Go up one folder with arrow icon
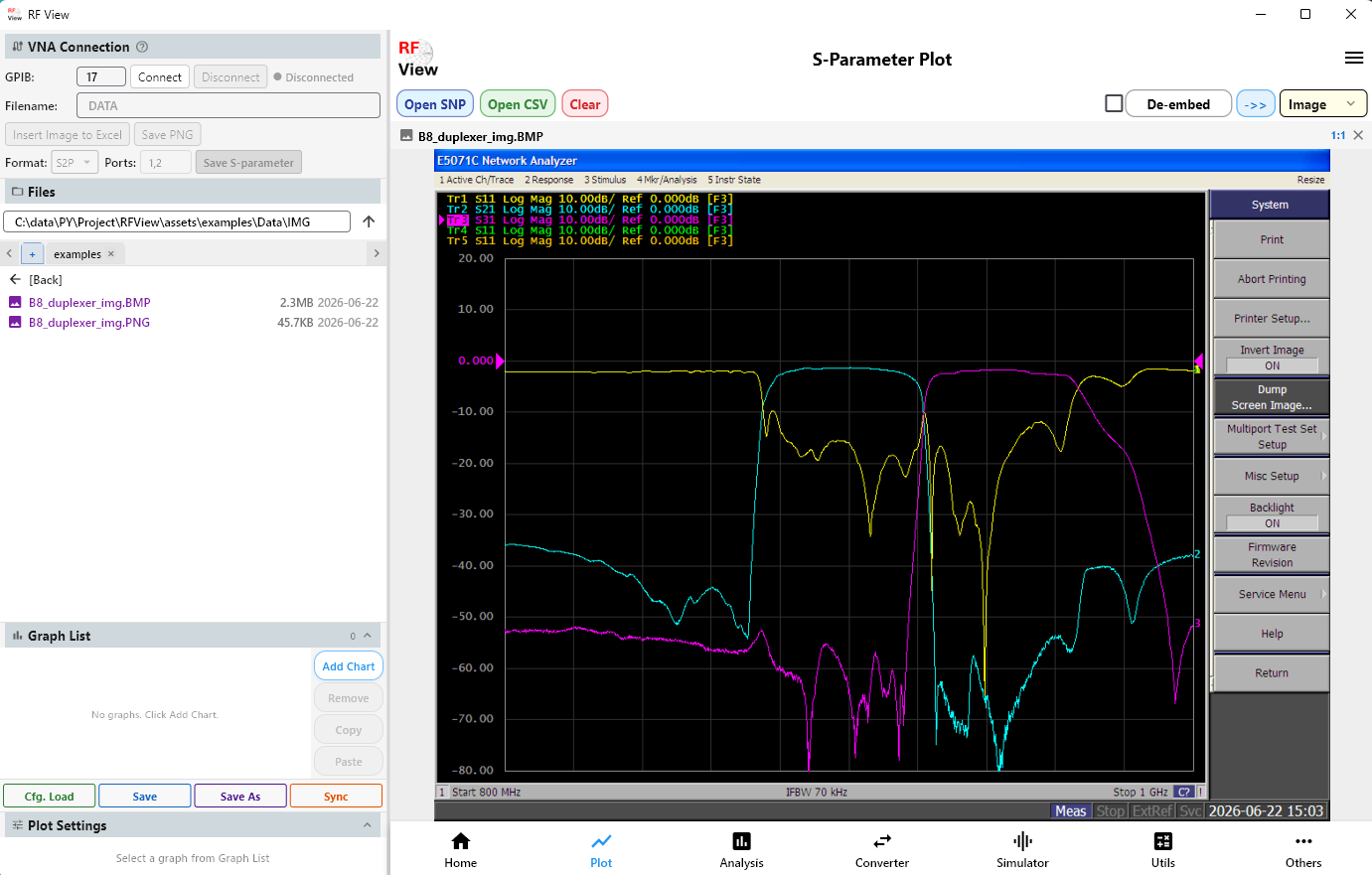This screenshot has width=1372, height=875. (x=369, y=221)
